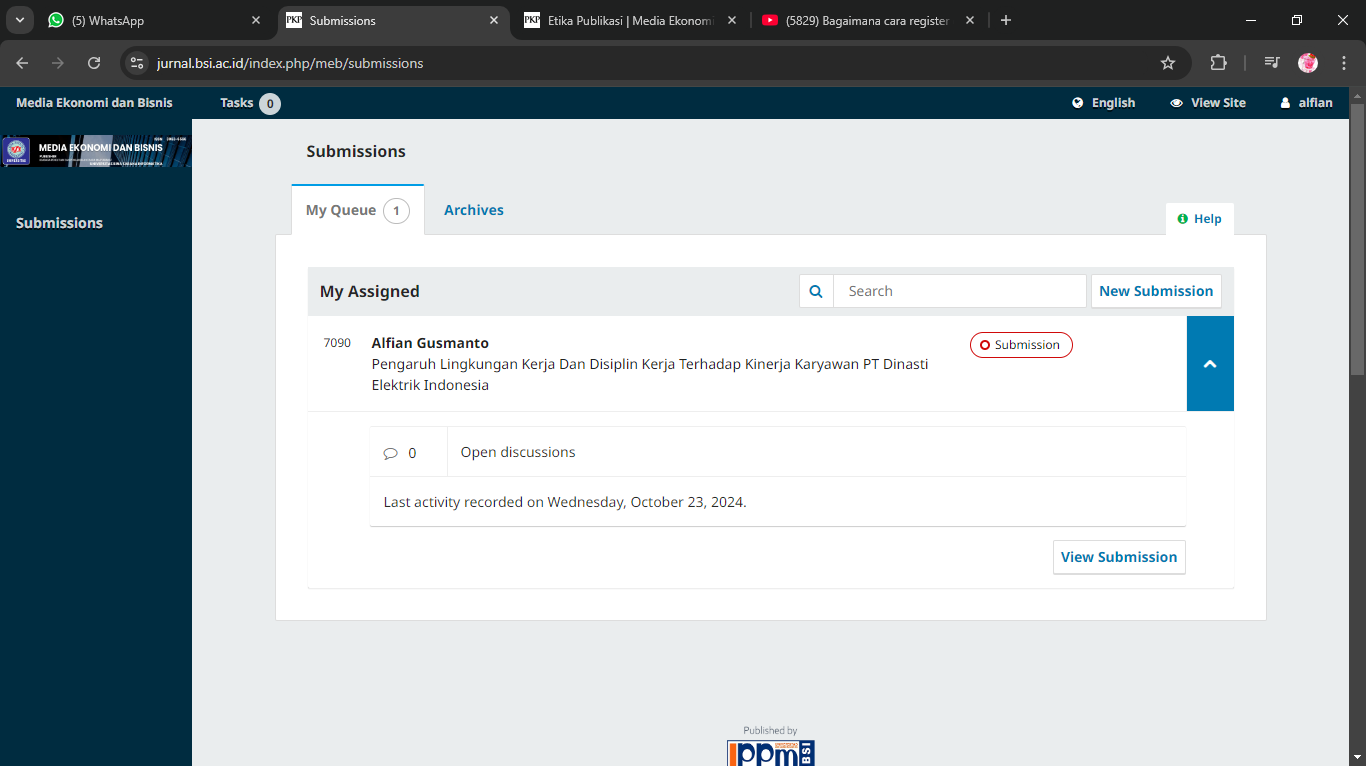Click the My Assigned heading
The height and width of the screenshot is (766, 1366).
point(370,291)
